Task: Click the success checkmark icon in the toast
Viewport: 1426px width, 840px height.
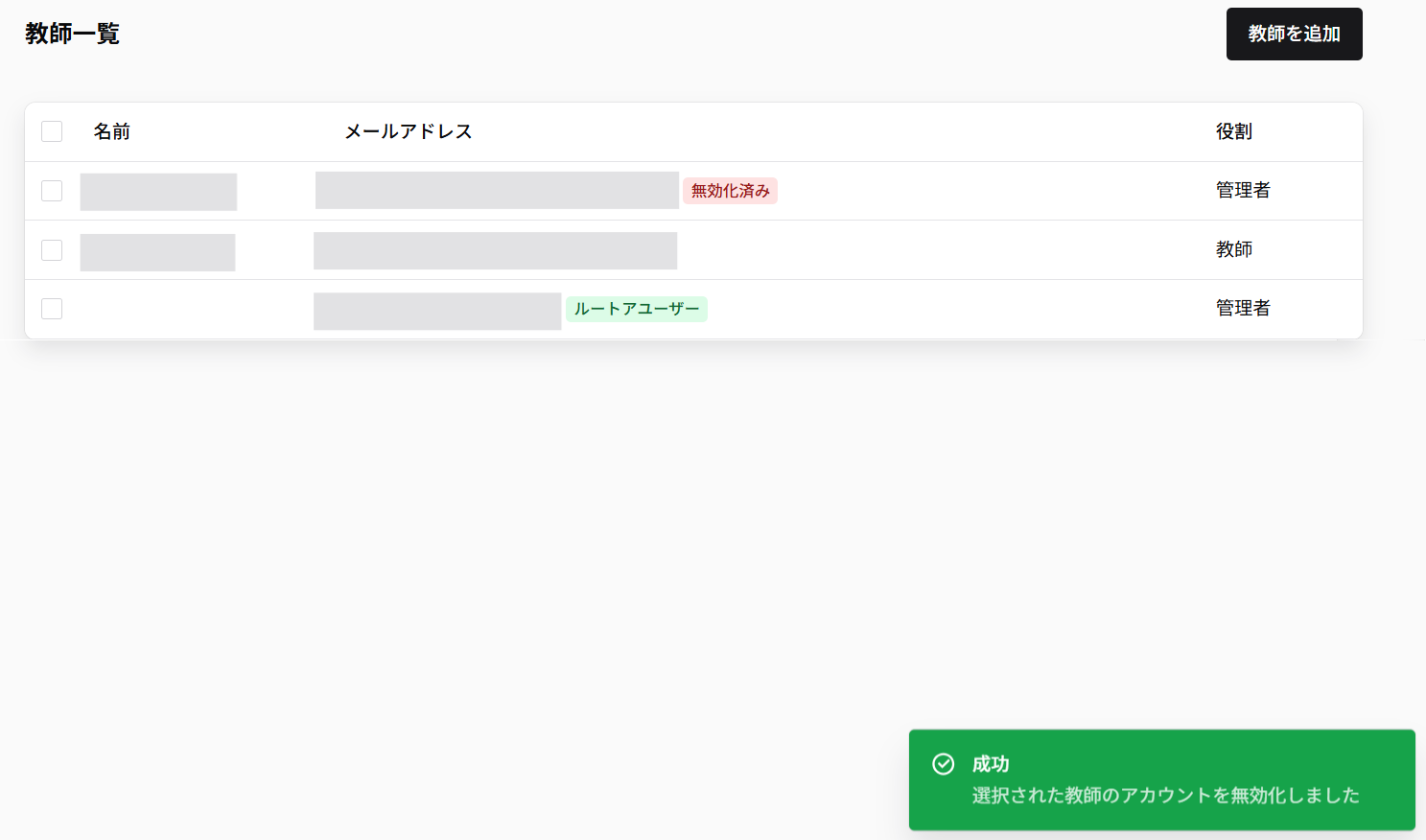Action: pos(944,763)
